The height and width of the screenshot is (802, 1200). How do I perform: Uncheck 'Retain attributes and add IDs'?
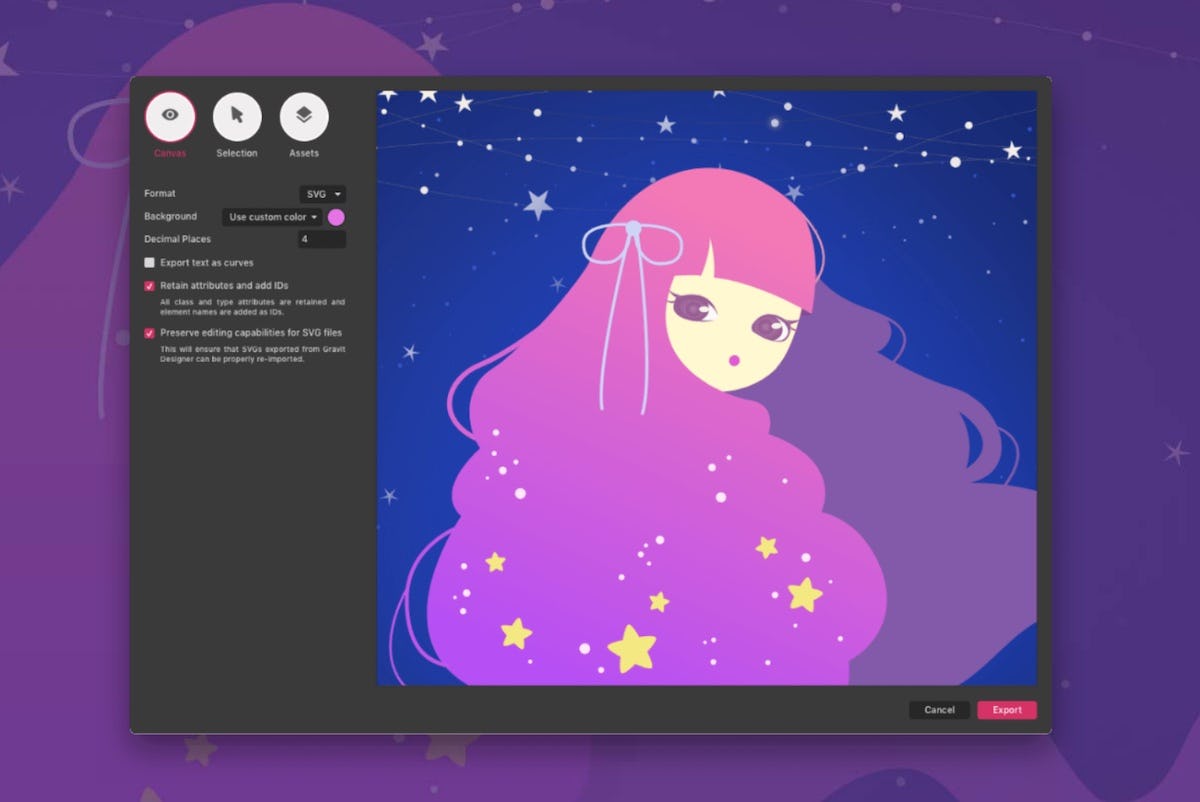tap(150, 286)
